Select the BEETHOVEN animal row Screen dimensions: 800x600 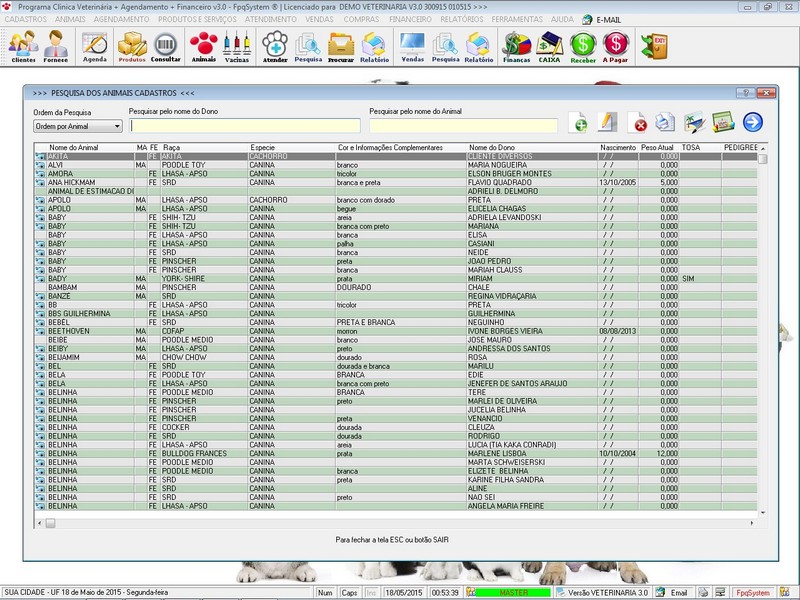(396, 331)
